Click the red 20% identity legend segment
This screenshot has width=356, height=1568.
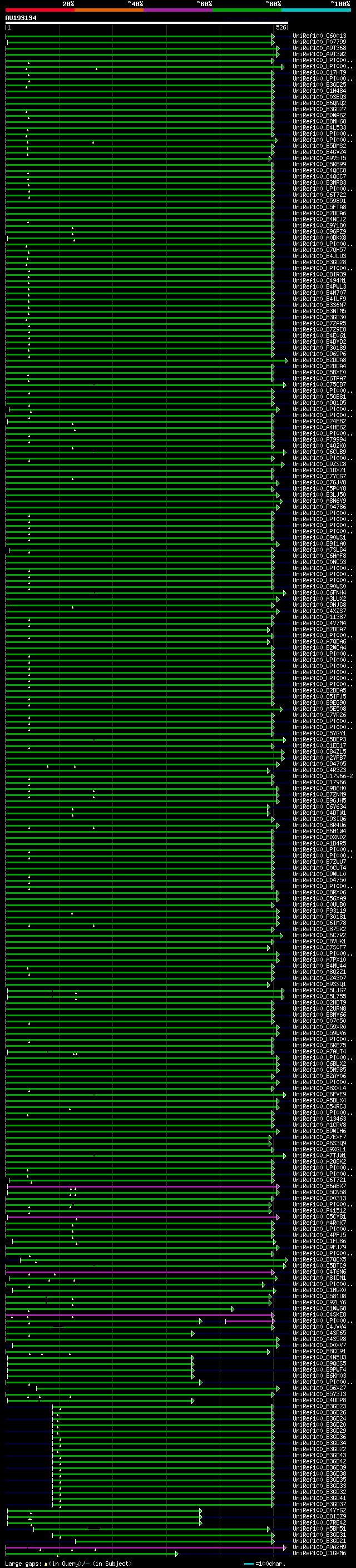pyautogui.click(x=39, y=11)
